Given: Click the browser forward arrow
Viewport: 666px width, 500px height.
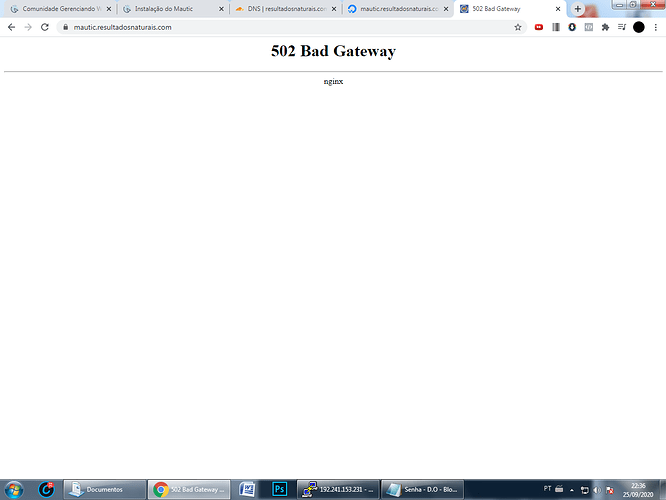Looking at the screenshot, I should pyautogui.click(x=28, y=27).
